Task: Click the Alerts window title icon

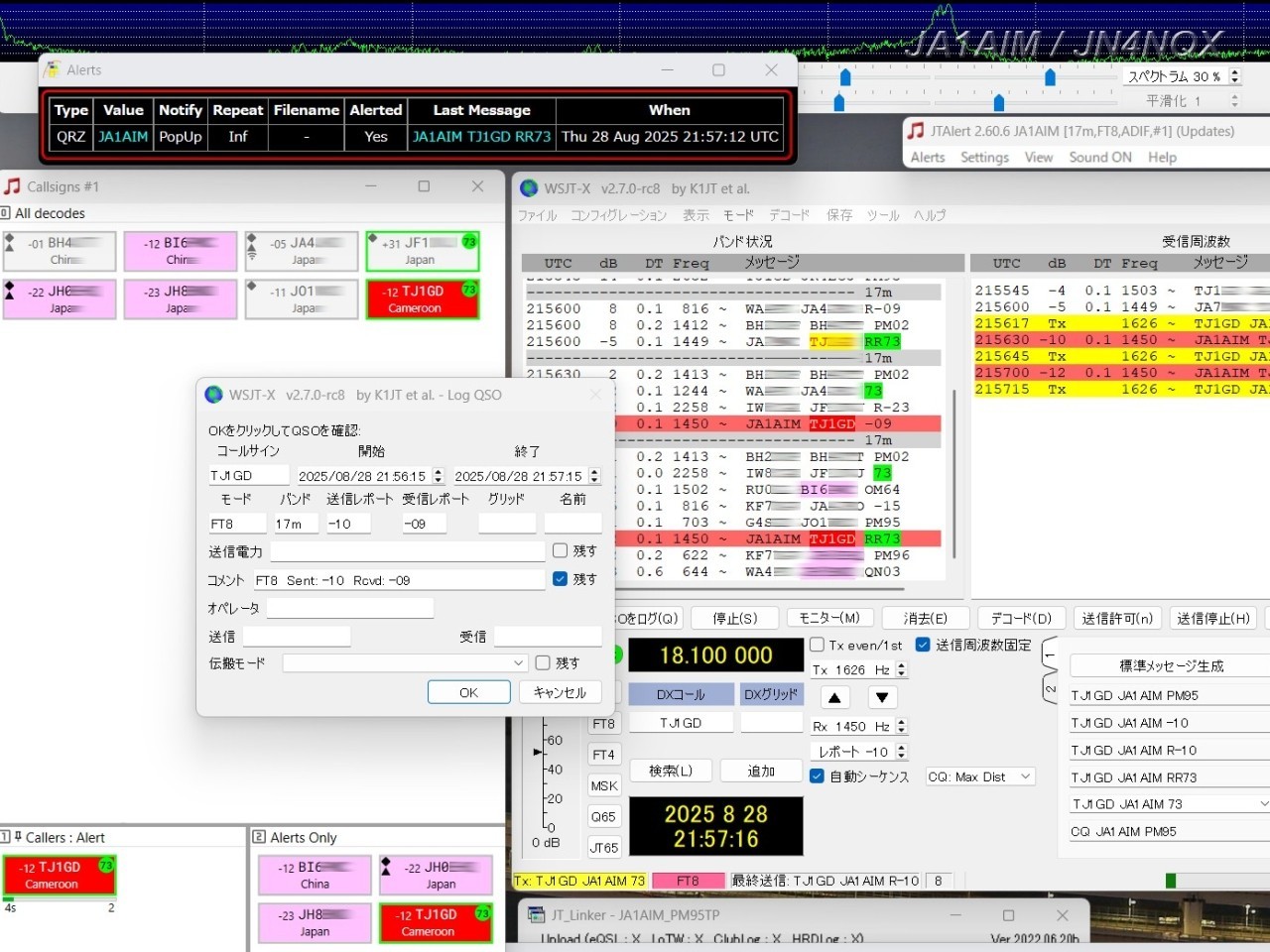Action: 52,69
